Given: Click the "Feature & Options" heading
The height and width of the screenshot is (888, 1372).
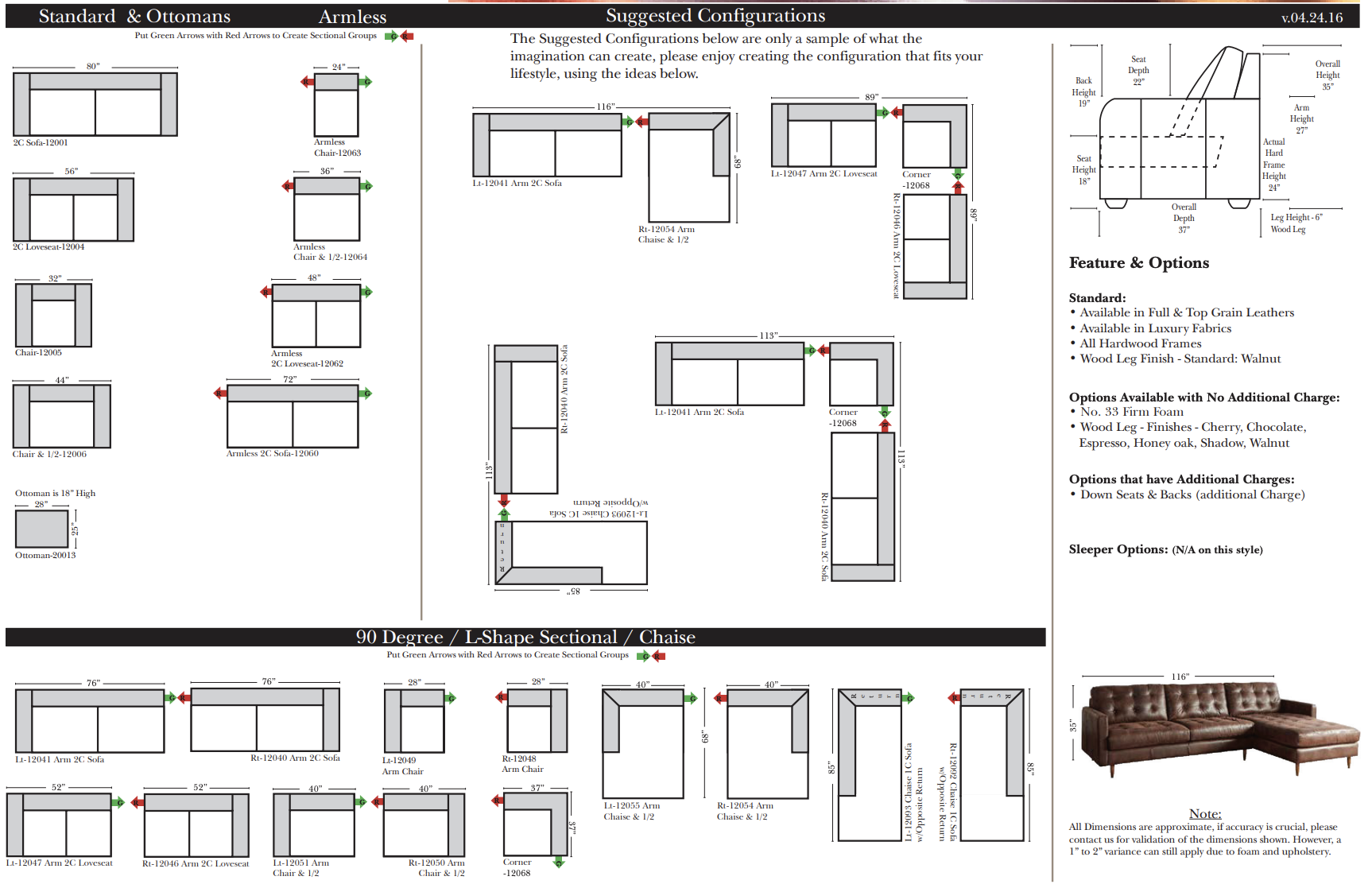Looking at the screenshot, I should 1138,263.
